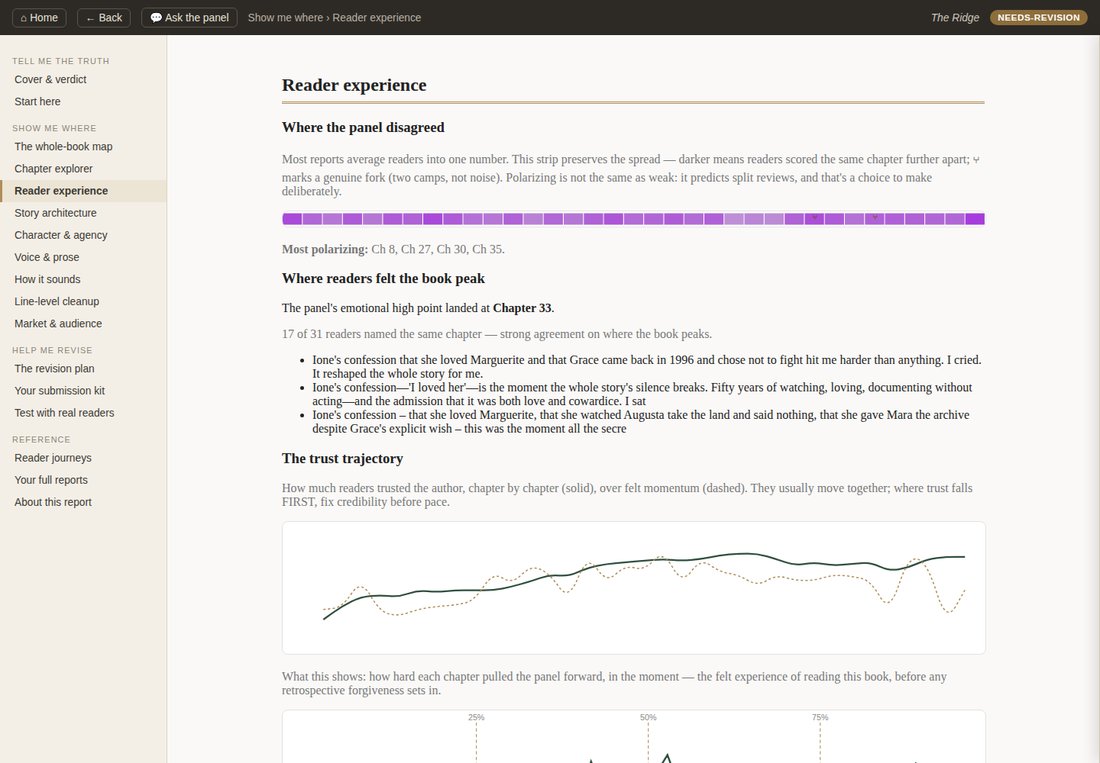1100x763 pixels.
Task: Click the 17 of 31 readers agreement note
Action: click(x=497, y=334)
